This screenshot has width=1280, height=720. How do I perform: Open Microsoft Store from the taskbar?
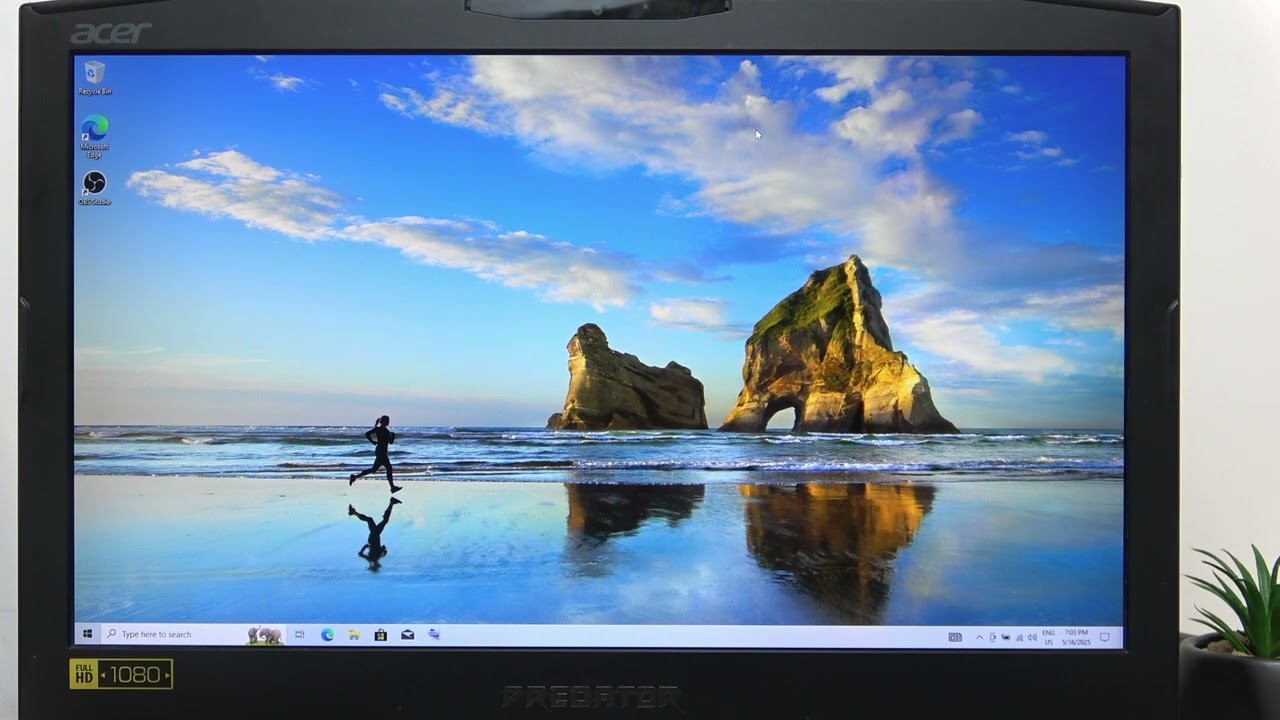(x=381, y=635)
